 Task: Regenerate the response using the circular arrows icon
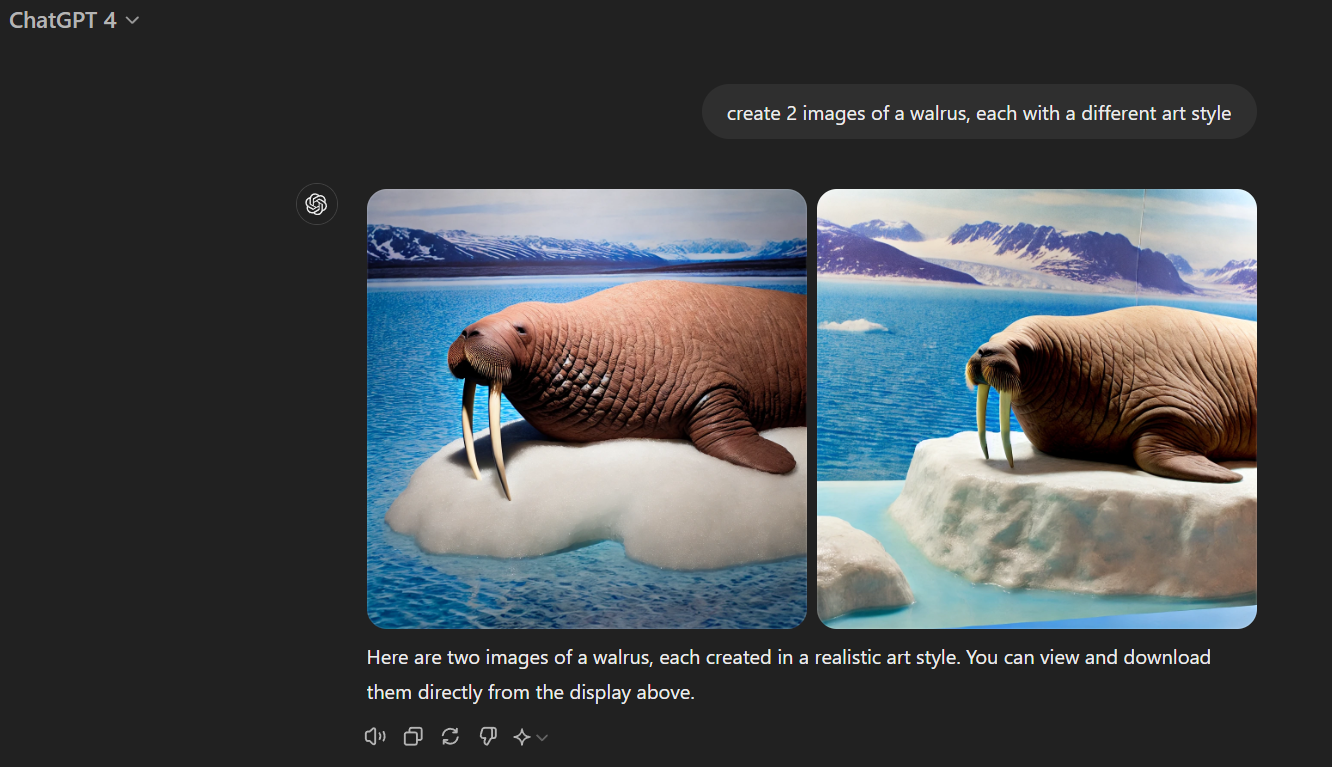[451, 737]
